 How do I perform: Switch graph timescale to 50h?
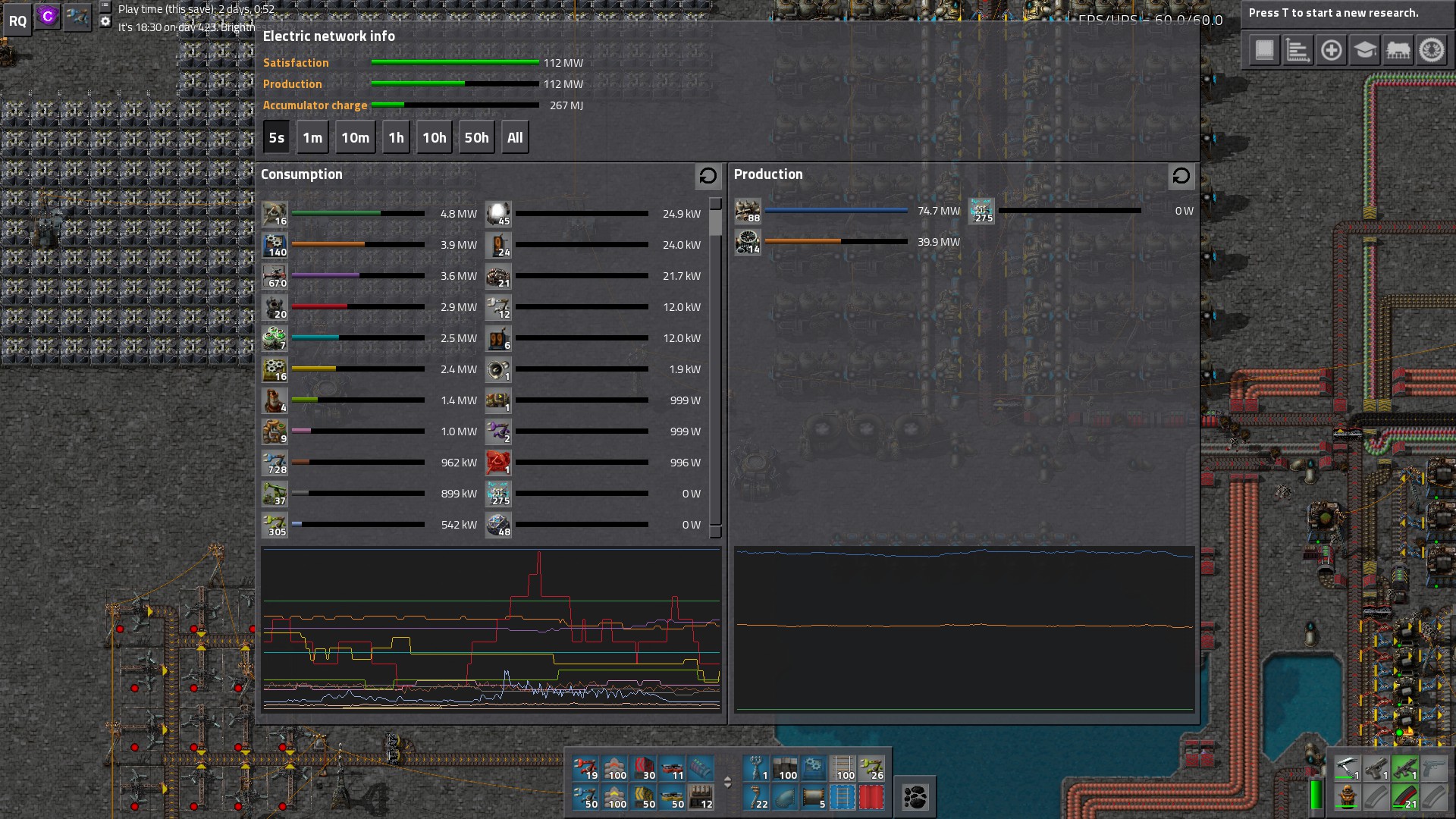[x=476, y=137]
